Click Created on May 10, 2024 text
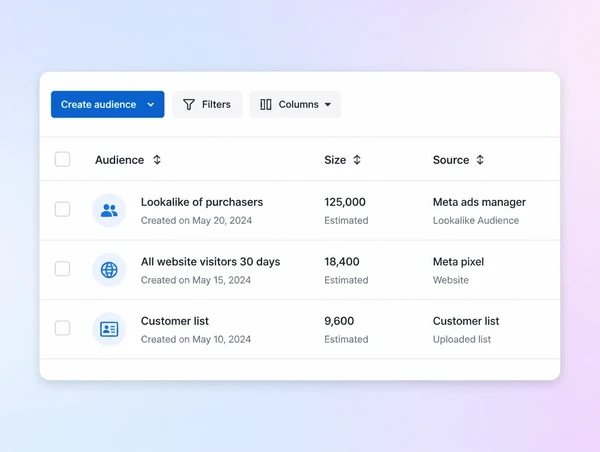The height and width of the screenshot is (452, 600). pos(196,339)
